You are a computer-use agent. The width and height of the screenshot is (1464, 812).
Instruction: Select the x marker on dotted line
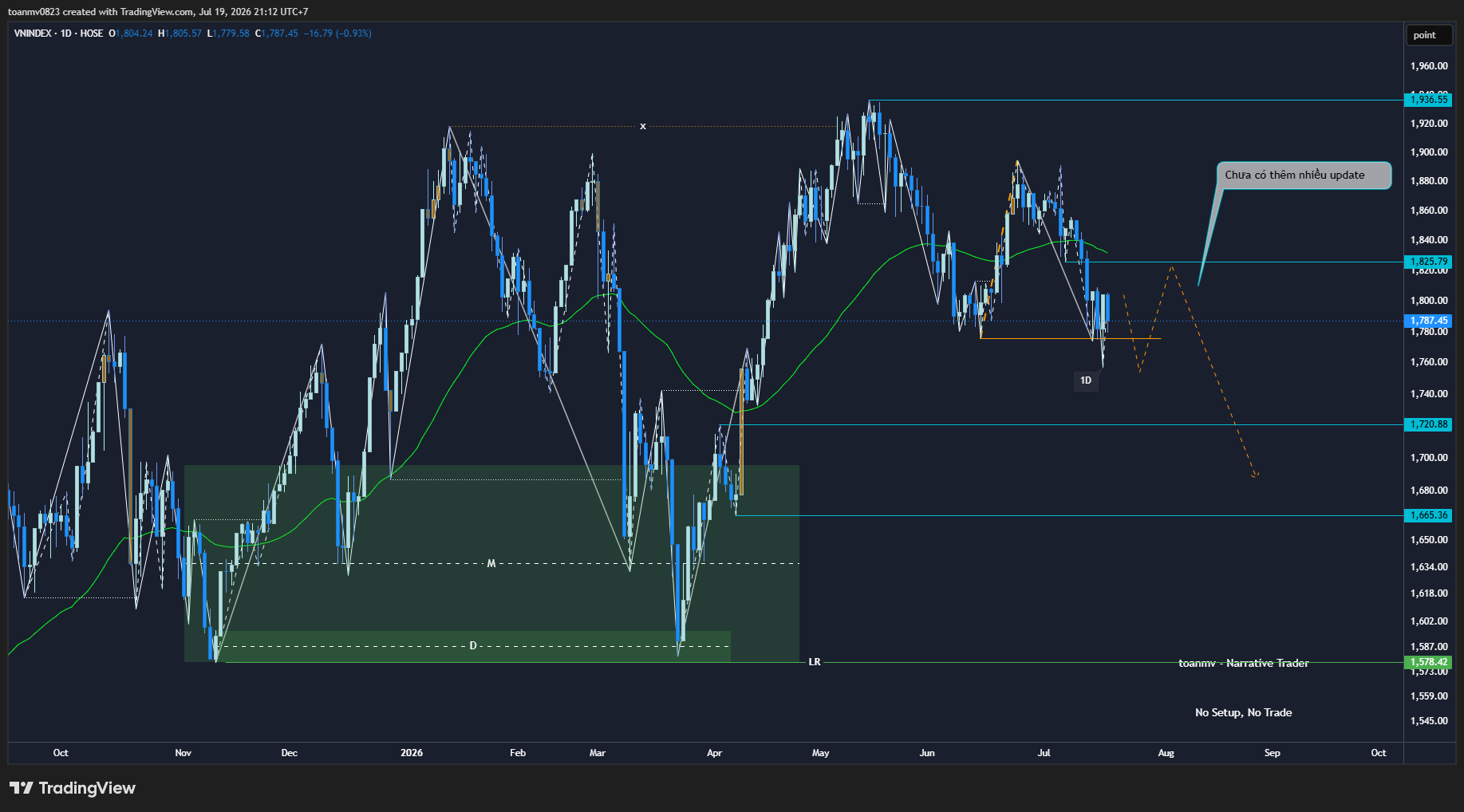pos(643,126)
